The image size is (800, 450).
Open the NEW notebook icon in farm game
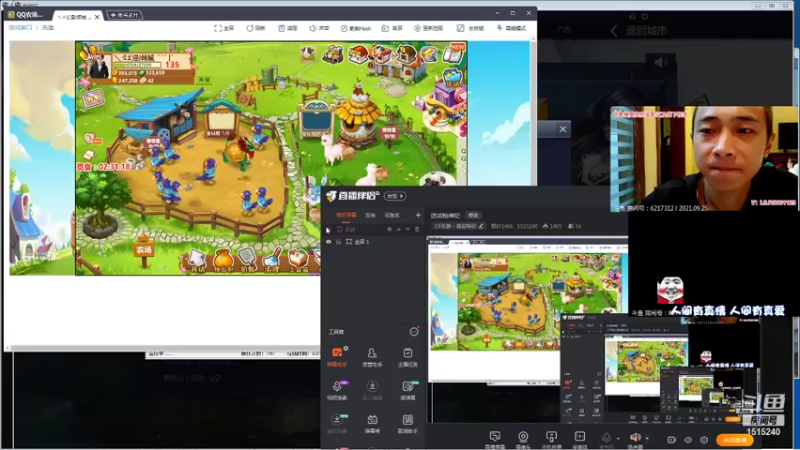coord(454,54)
